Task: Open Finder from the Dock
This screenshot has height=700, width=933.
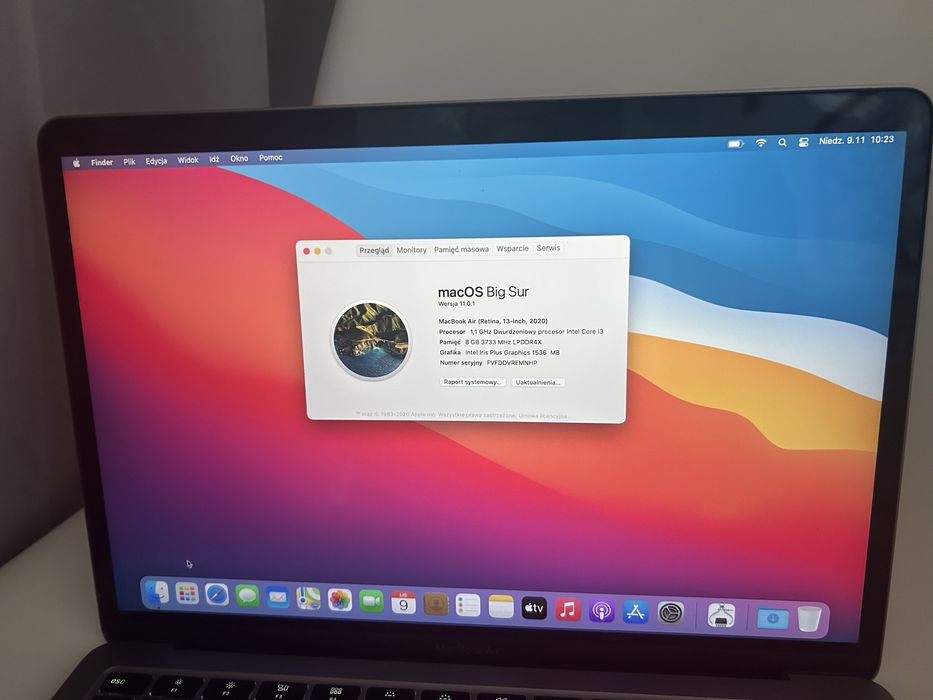Action: tap(156, 592)
